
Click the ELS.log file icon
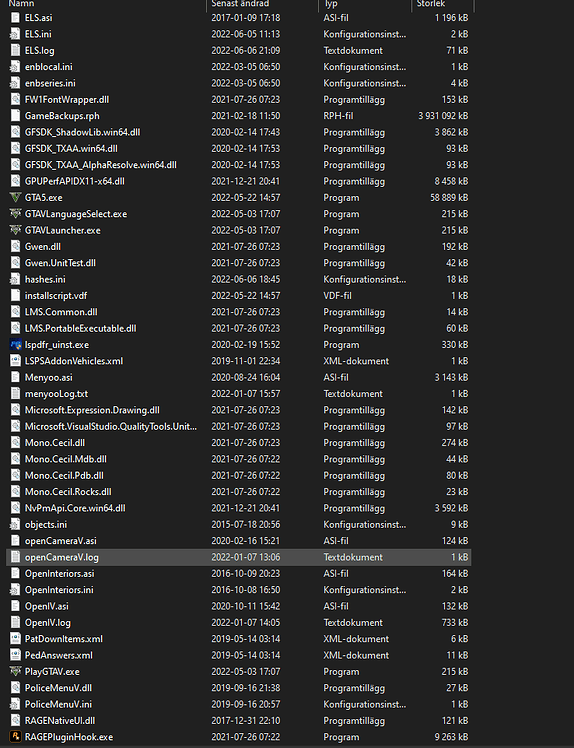coord(16,50)
